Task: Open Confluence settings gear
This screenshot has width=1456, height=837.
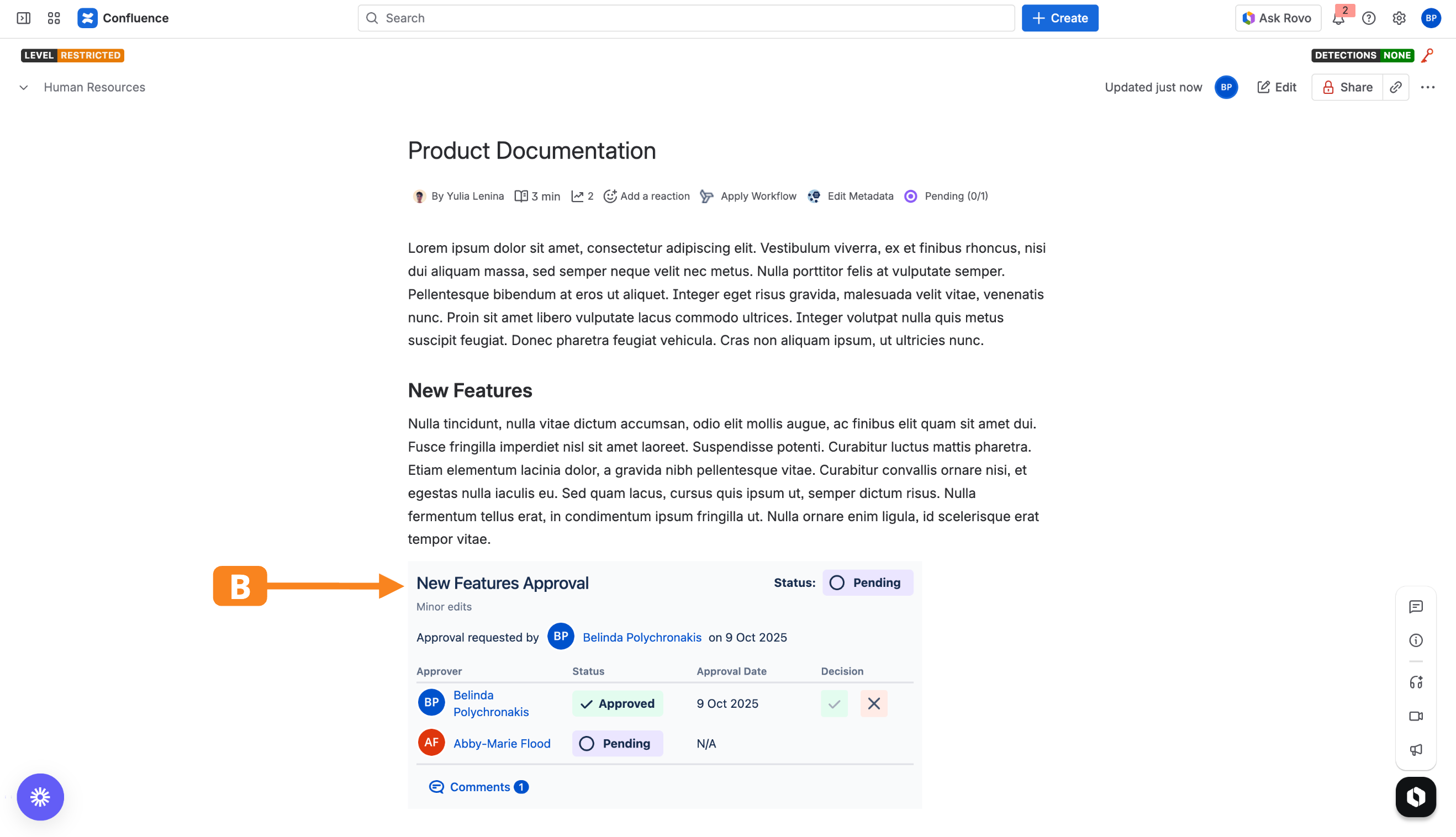Action: 1399,18
